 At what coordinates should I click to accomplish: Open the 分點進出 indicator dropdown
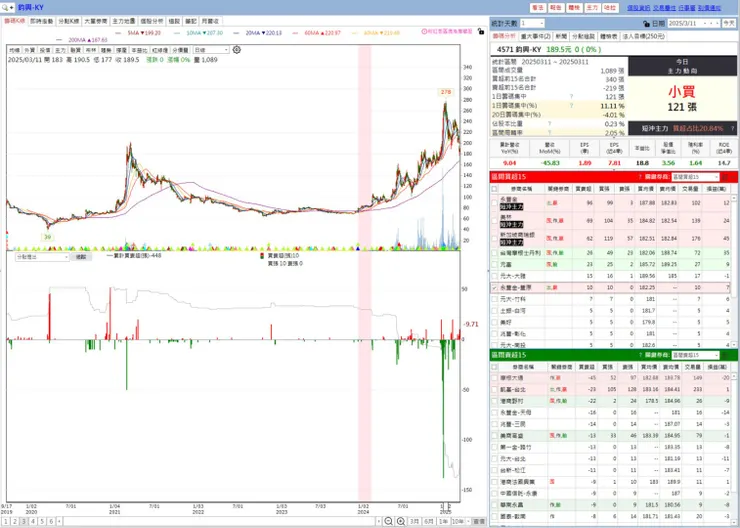(x=42, y=257)
